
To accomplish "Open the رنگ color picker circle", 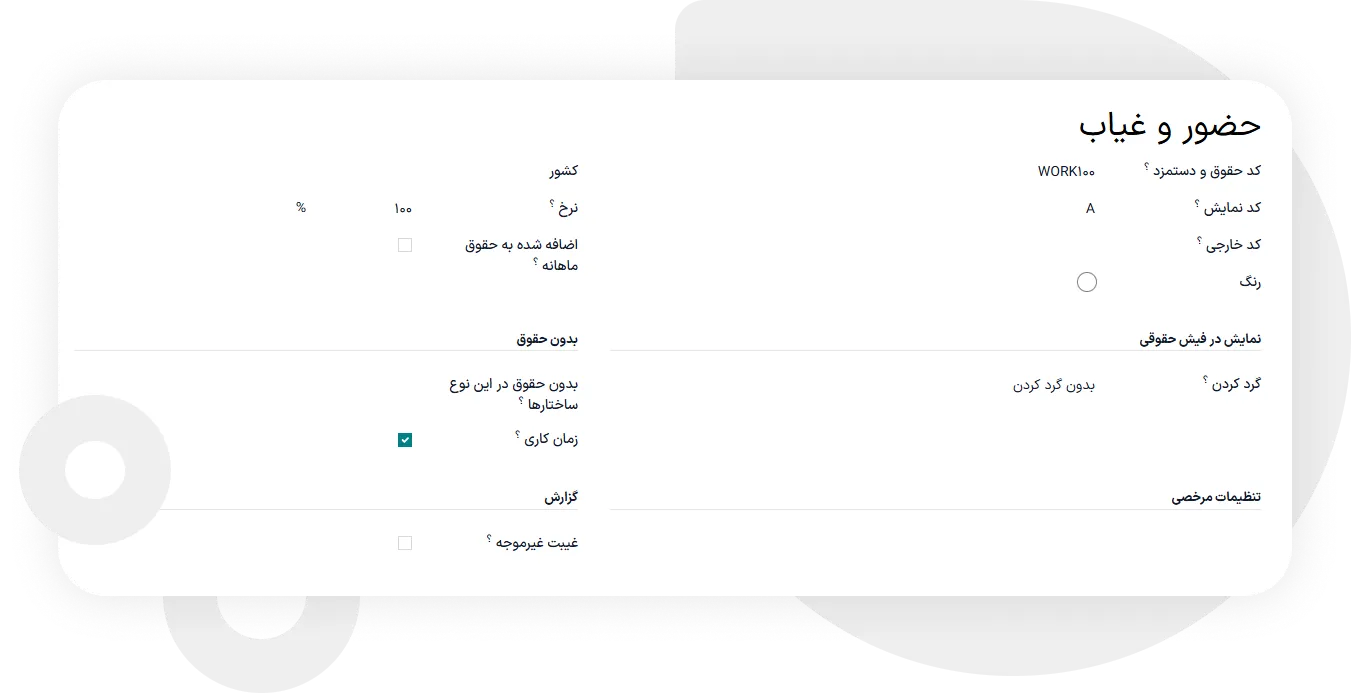I will [x=1086, y=282].
